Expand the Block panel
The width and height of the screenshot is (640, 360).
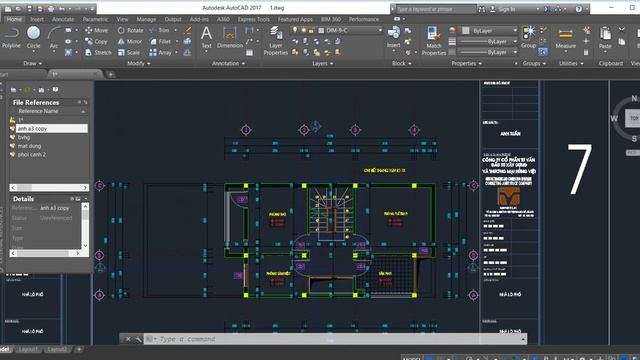click(x=402, y=63)
